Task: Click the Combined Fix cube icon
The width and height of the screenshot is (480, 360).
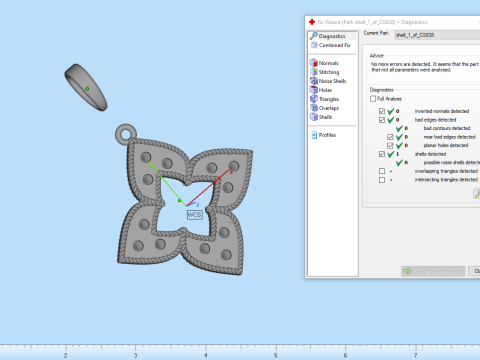Action: (314, 45)
